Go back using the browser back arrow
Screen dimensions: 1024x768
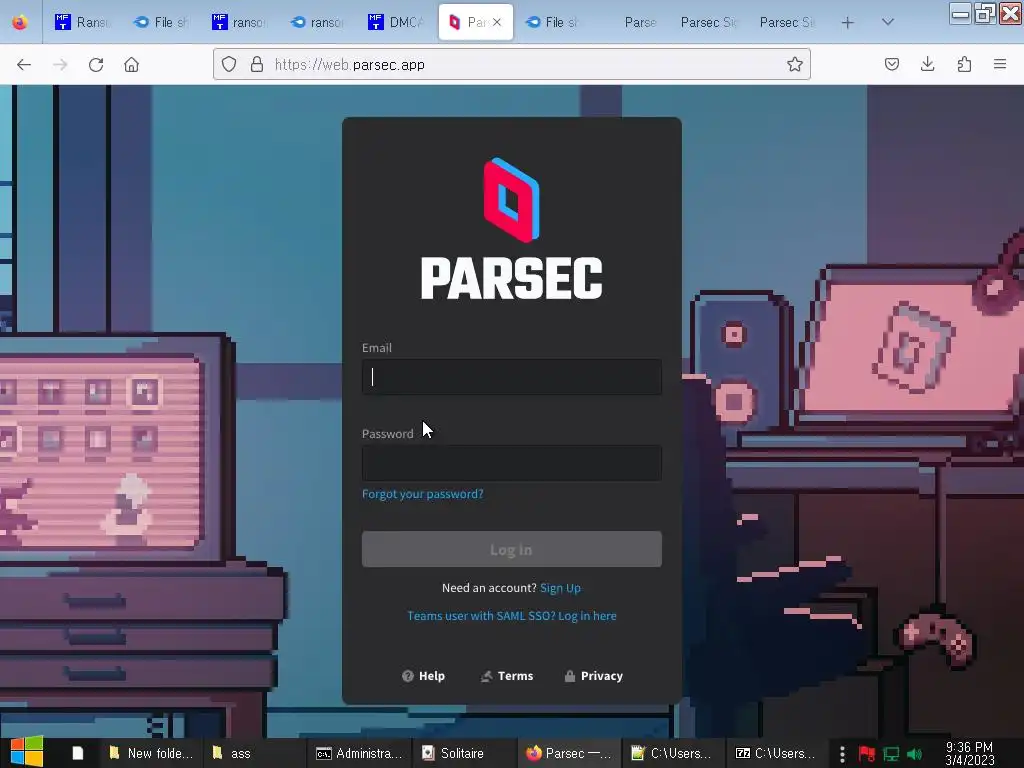click(x=24, y=65)
